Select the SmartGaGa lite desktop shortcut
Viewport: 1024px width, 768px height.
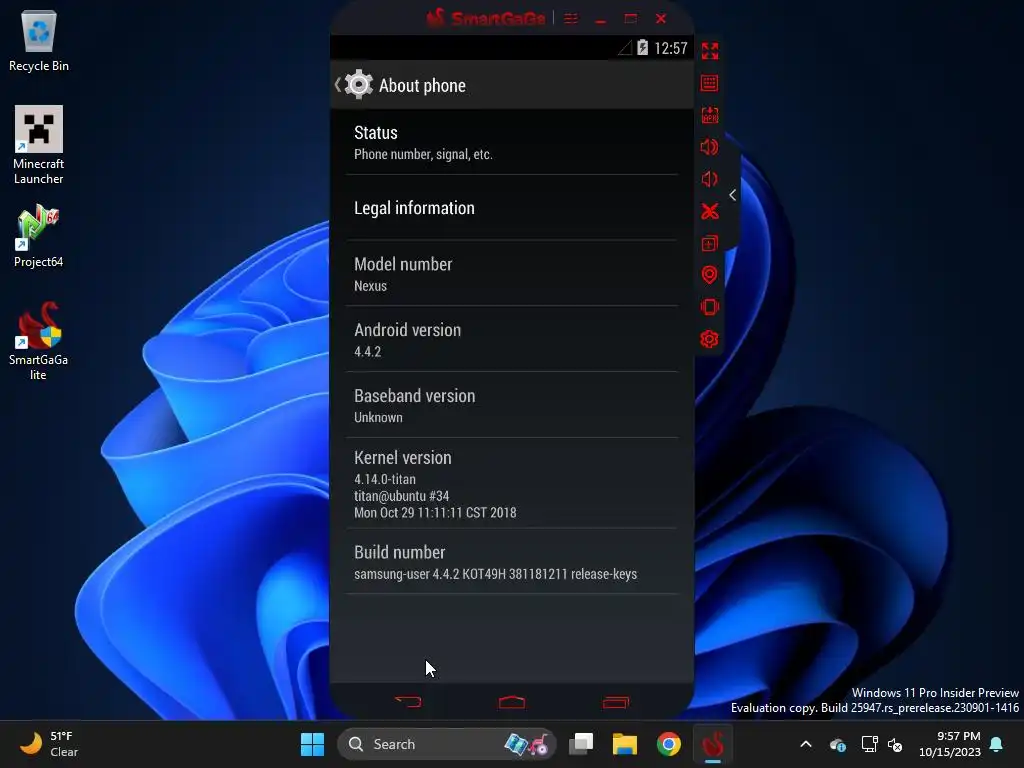click(x=39, y=341)
